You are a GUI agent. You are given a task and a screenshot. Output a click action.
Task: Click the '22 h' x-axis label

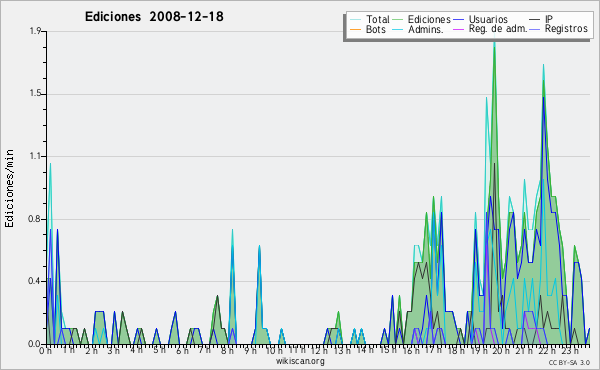(x=546, y=350)
